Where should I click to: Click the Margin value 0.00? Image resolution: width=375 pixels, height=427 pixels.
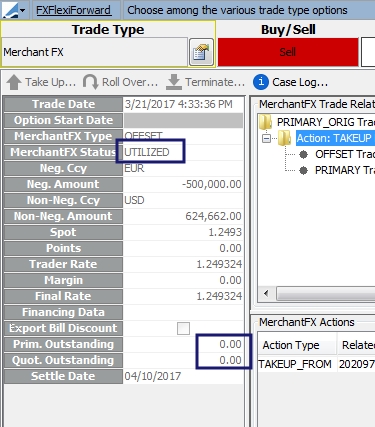coord(230,280)
